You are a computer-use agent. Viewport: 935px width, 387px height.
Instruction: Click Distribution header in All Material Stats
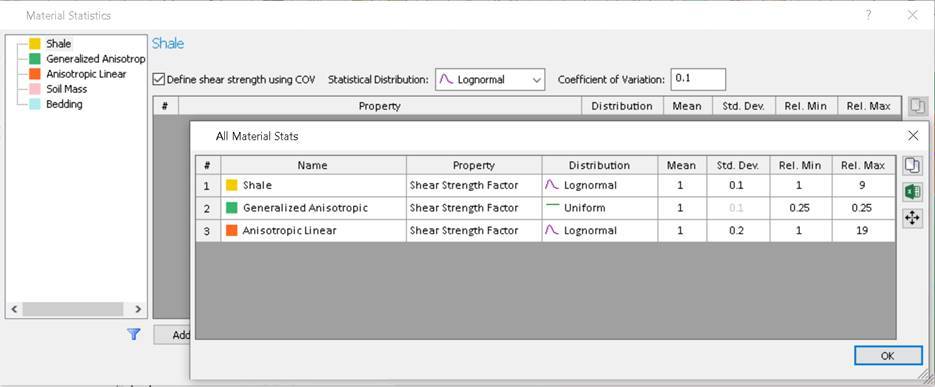pyautogui.click(x=599, y=166)
